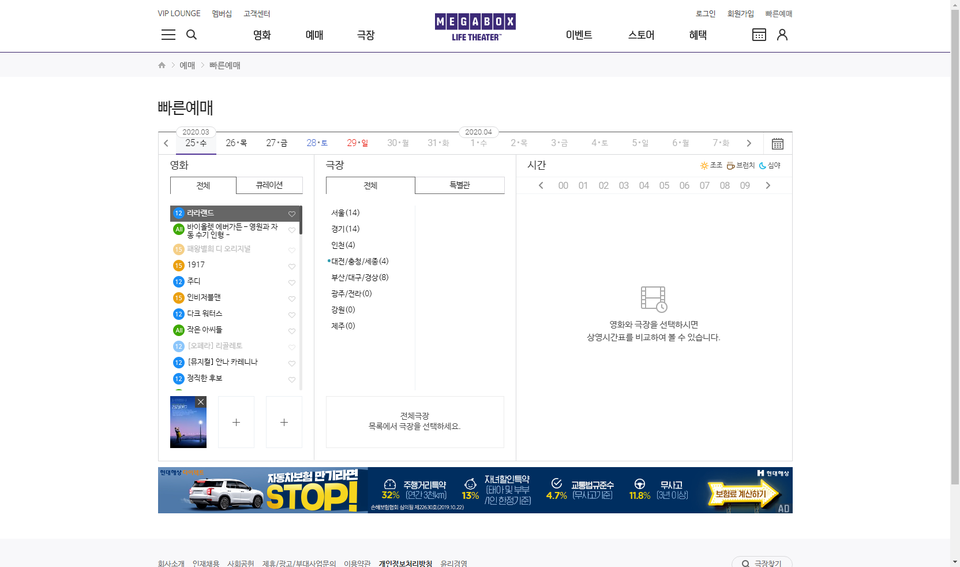This screenshot has height=567, width=960.
Task: Open the hamburger site menu
Action: pos(168,35)
